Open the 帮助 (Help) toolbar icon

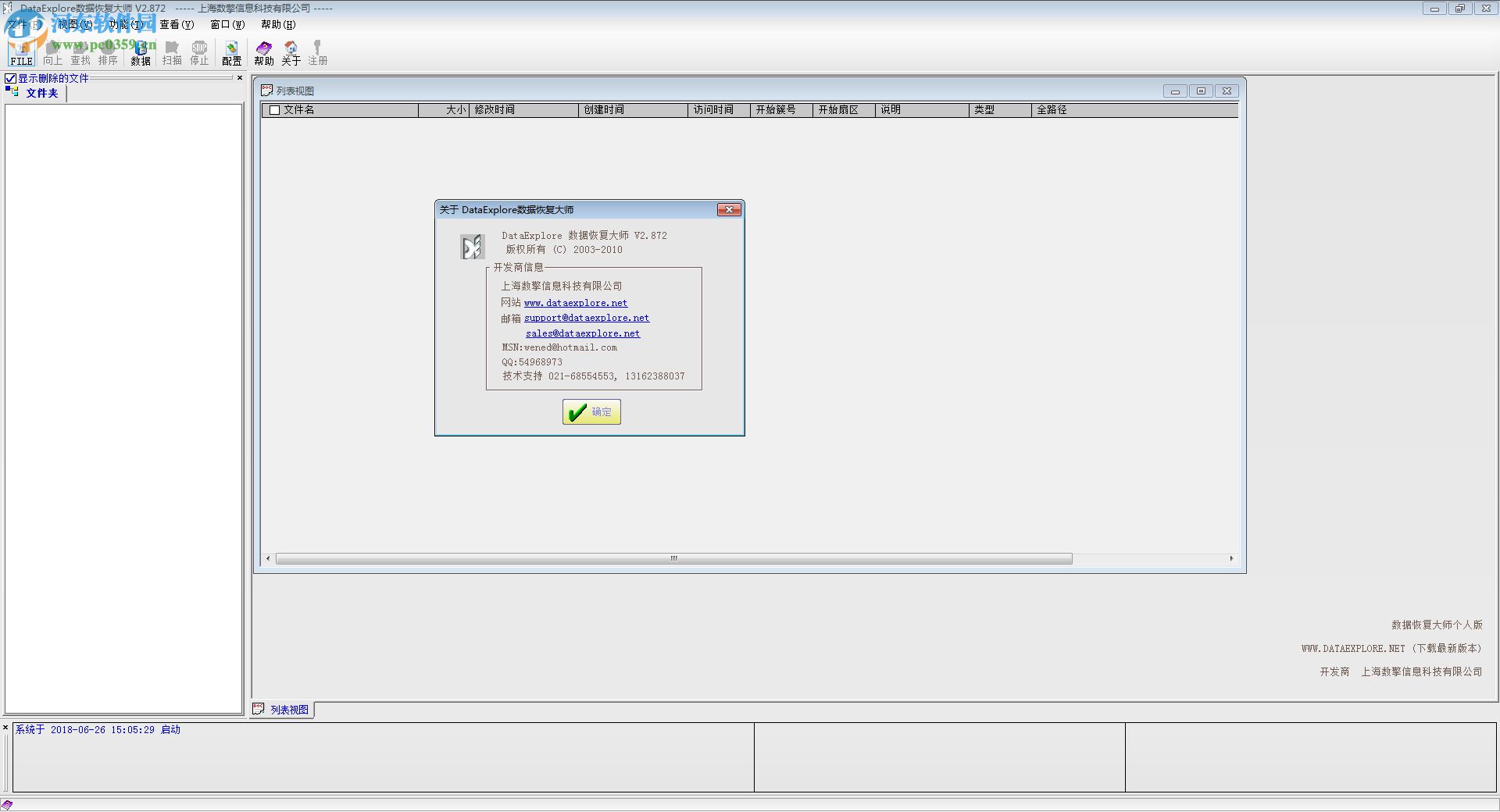[264, 53]
